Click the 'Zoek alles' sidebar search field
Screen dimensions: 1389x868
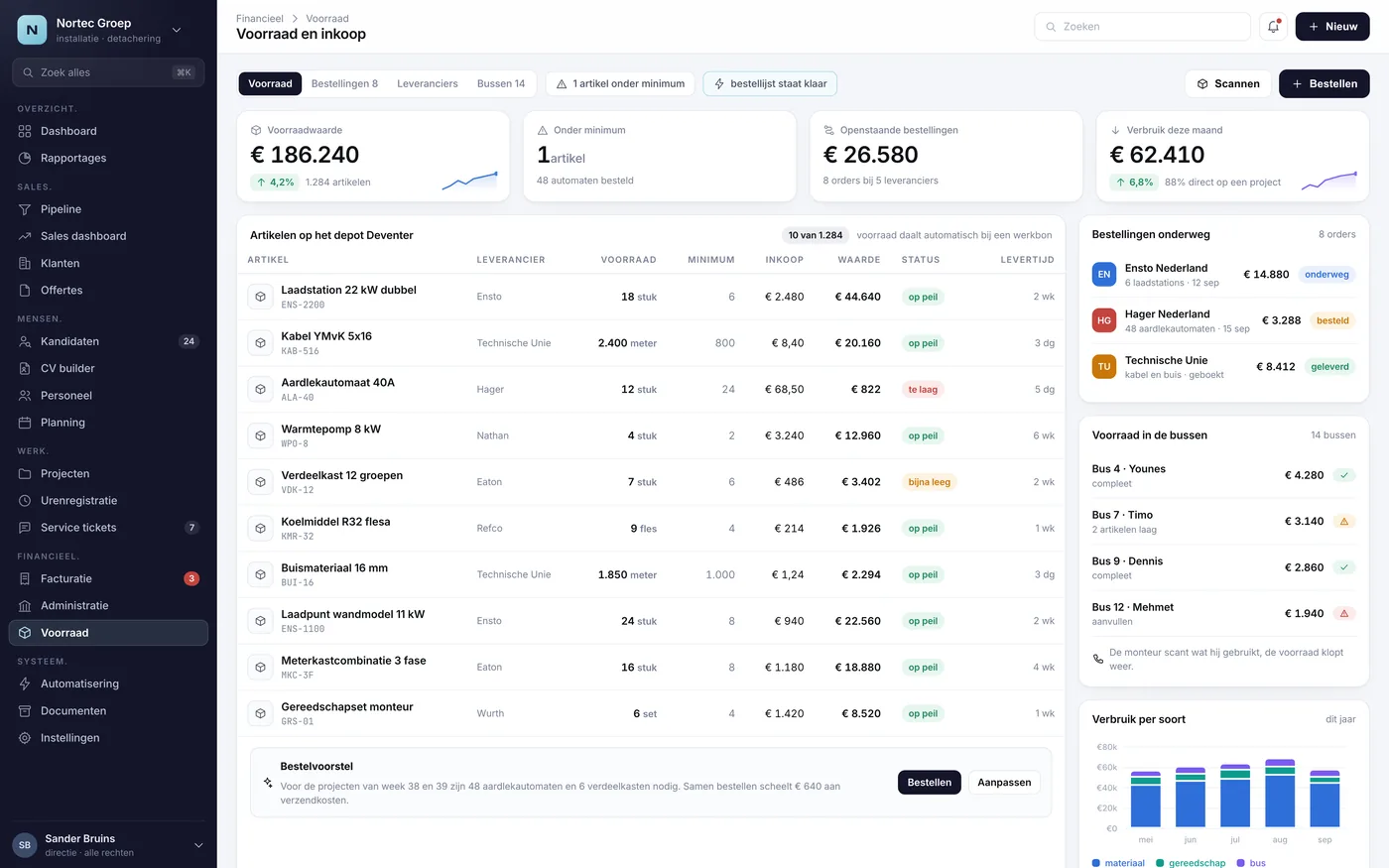[x=108, y=72]
